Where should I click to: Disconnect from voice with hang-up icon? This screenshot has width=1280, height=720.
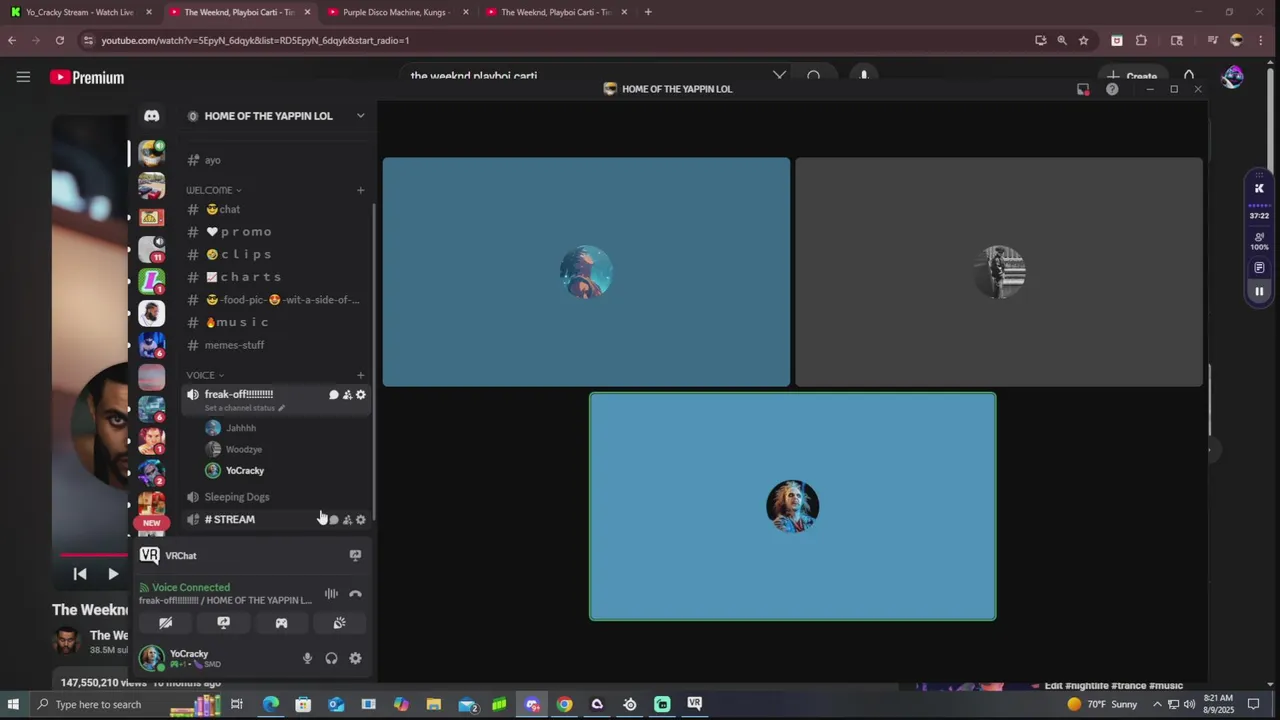coord(355,594)
